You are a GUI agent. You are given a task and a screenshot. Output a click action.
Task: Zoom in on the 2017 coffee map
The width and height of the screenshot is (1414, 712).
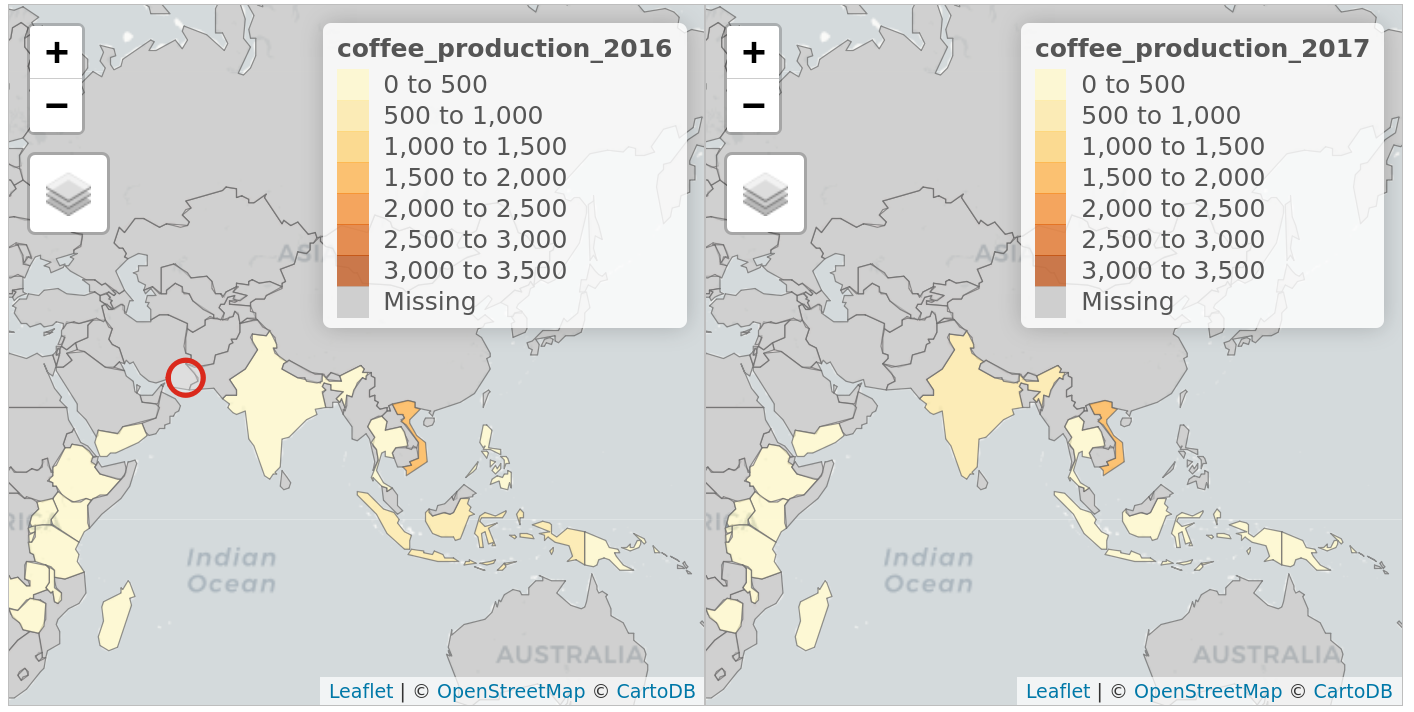753,52
